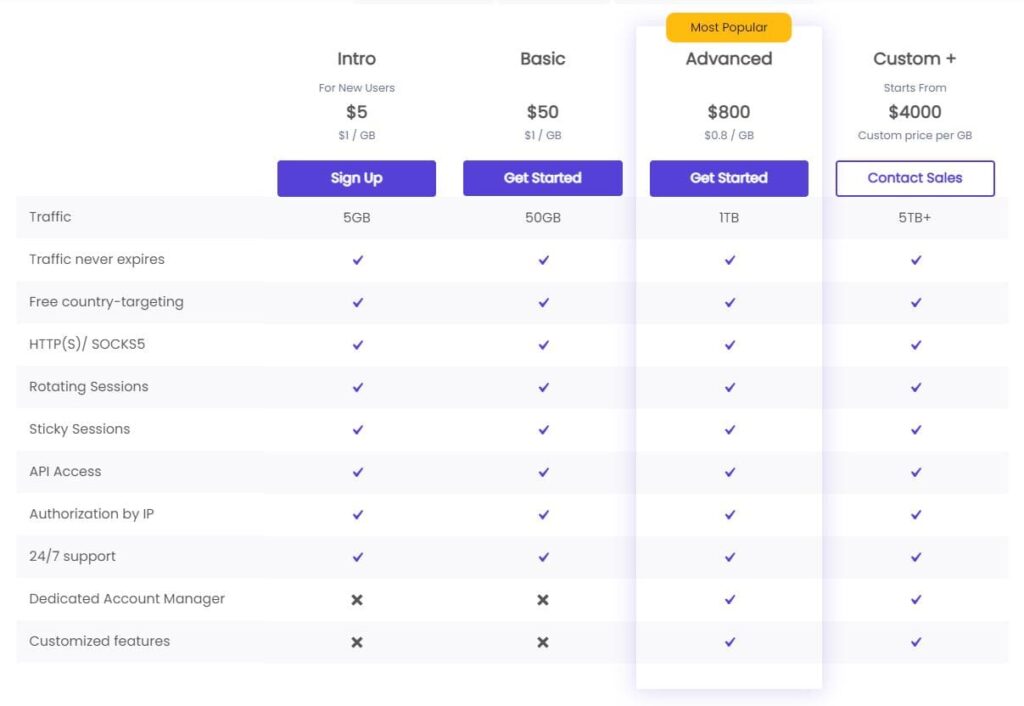Screen dimensions: 1024x706
Task: Click the 5TB+ traffic value
Action: tap(915, 217)
